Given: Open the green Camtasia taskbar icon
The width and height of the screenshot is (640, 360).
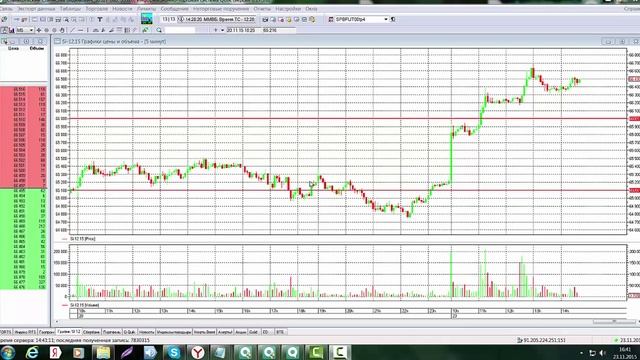Looking at the screenshot, I should click(316, 352).
